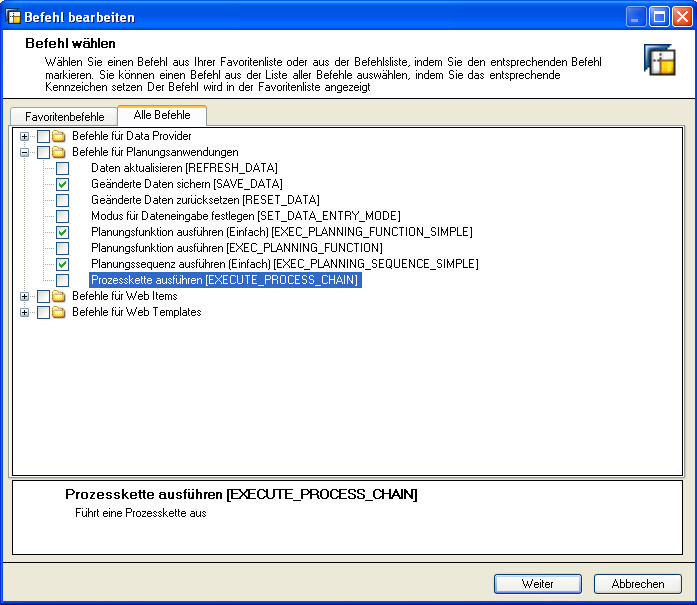The height and width of the screenshot is (605, 697).
Task: Click the wizard icon in the header
Action: tap(660, 60)
